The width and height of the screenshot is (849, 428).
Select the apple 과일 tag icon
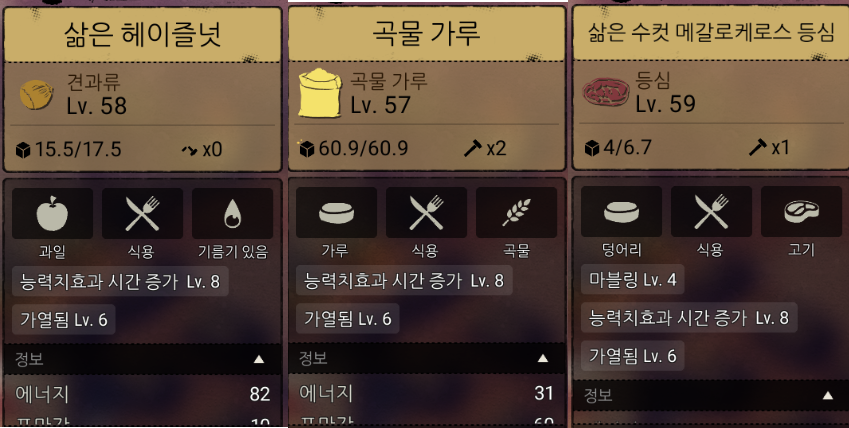pos(53,213)
